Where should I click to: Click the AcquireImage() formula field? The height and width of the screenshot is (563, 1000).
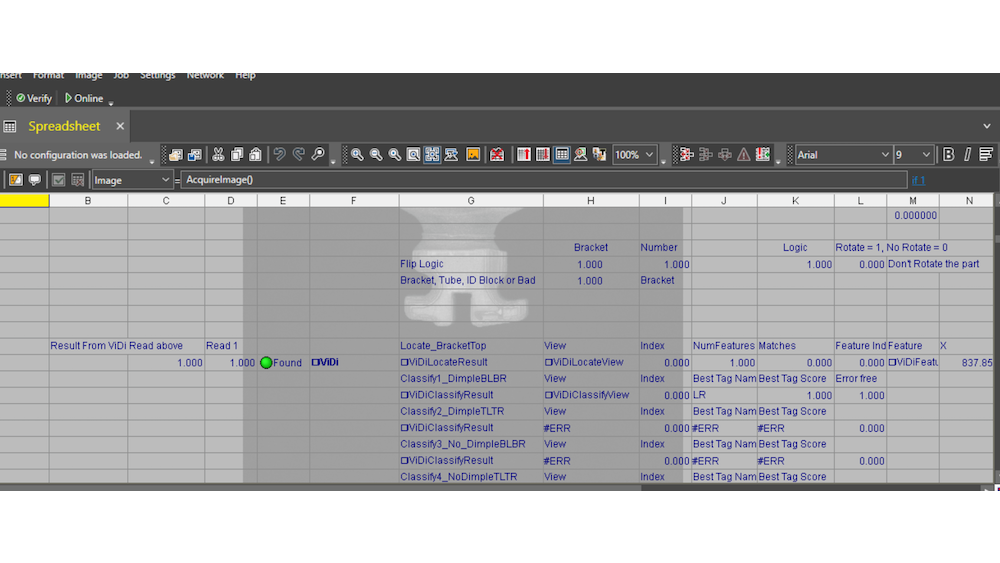[544, 180]
